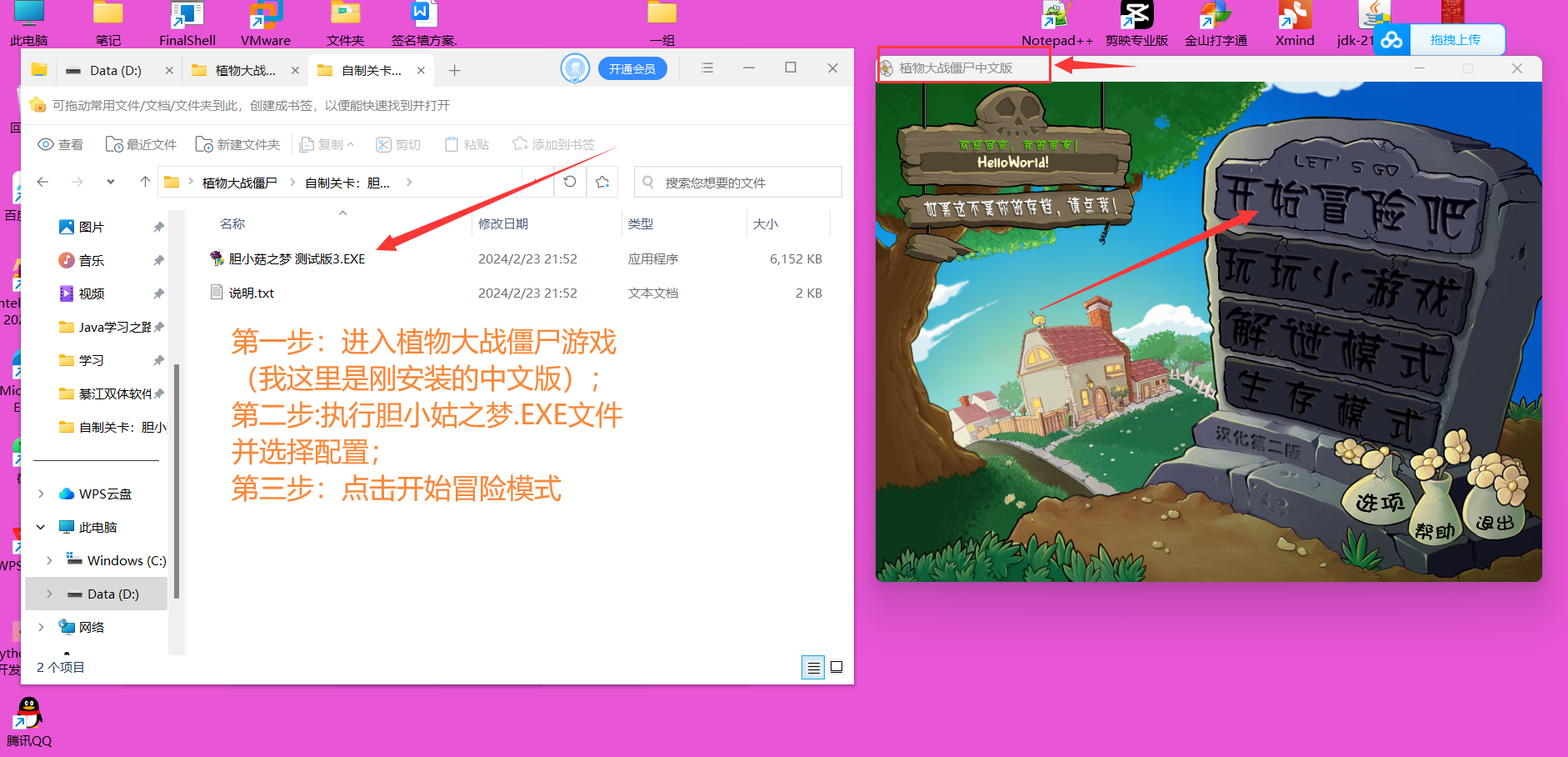Select 生存模式 in the game menu
The width and height of the screenshot is (1568, 757).
(1331, 408)
